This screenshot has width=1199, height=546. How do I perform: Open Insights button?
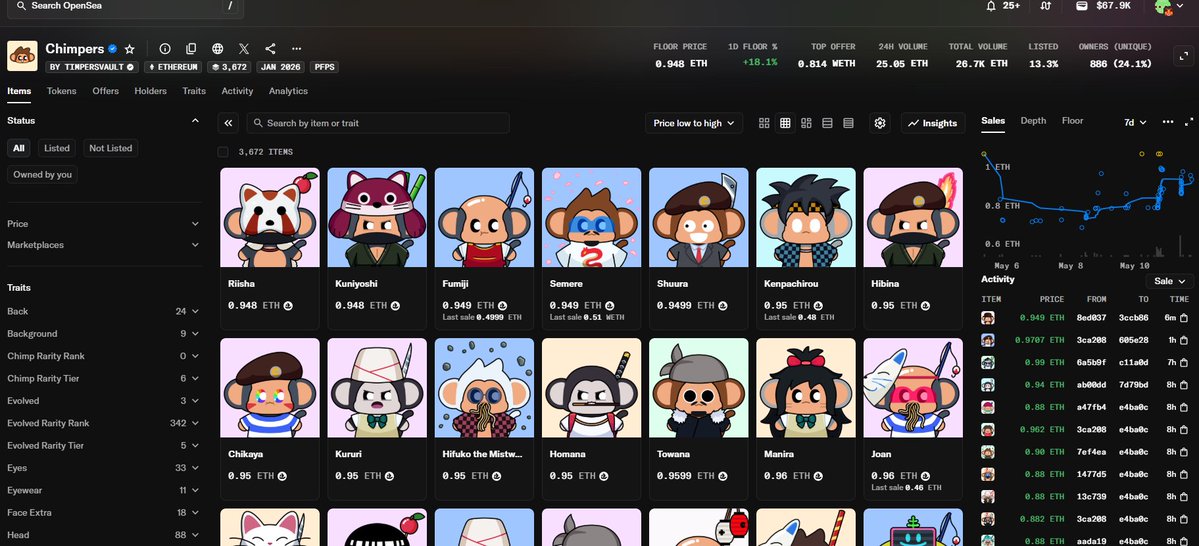point(934,123)
